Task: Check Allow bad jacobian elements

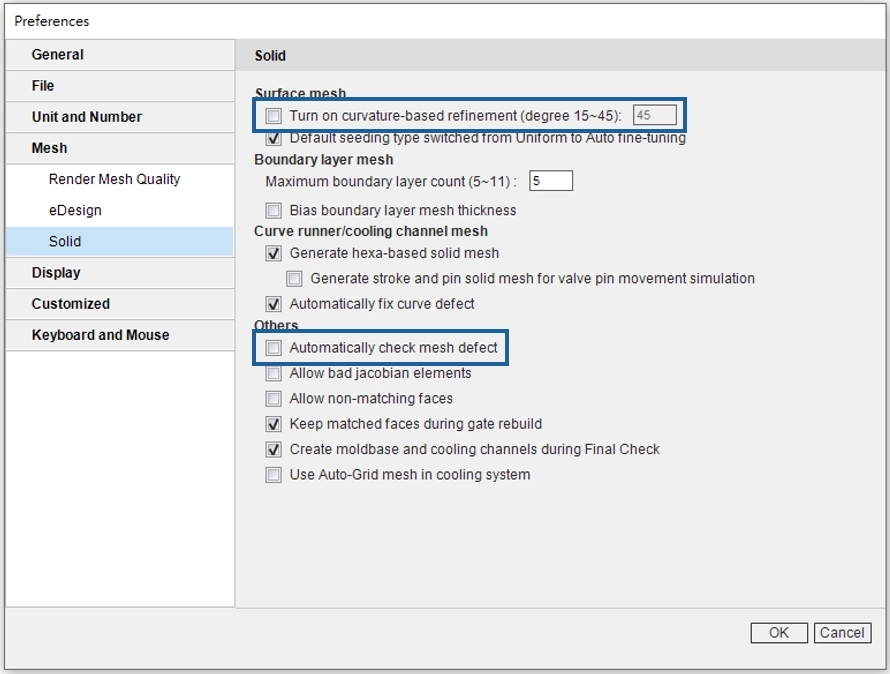Action: coord(274,373)
